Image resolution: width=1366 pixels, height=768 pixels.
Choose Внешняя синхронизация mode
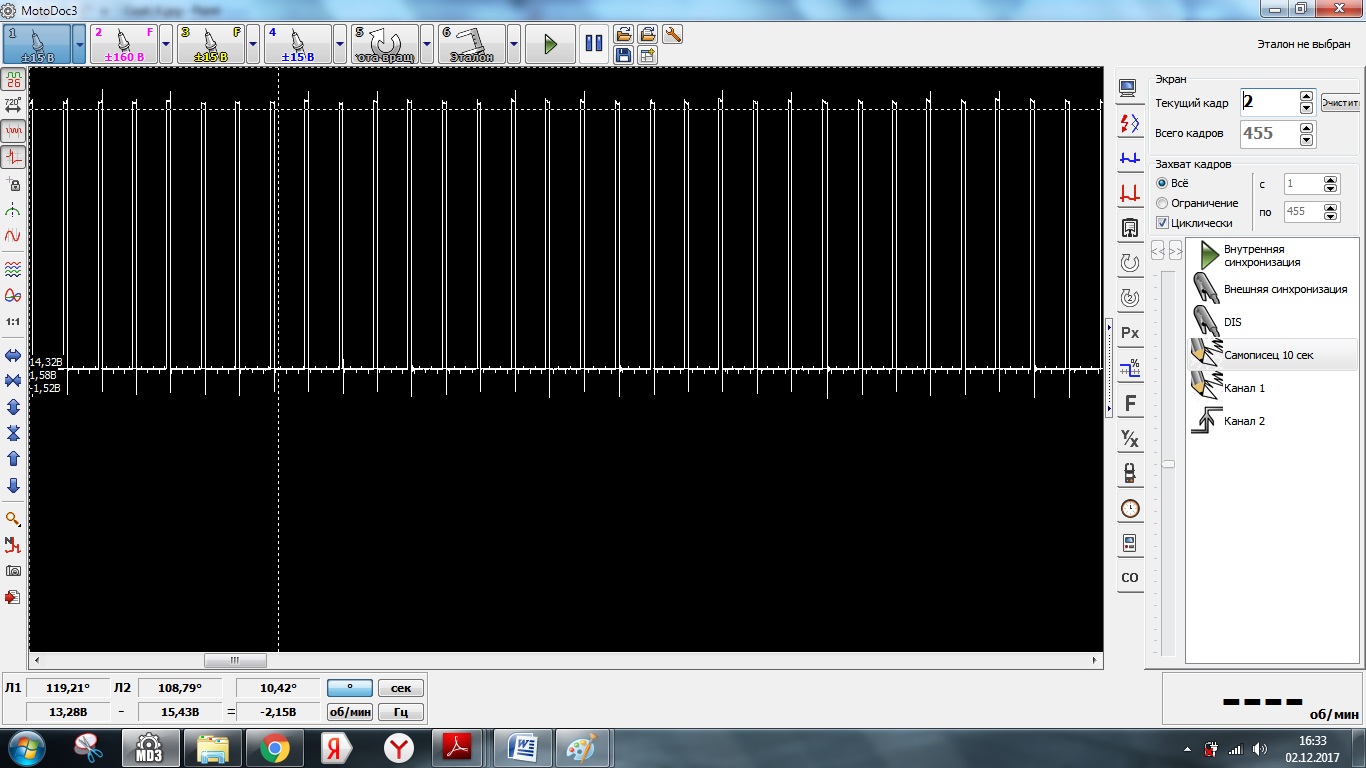tap(1272, 289)
